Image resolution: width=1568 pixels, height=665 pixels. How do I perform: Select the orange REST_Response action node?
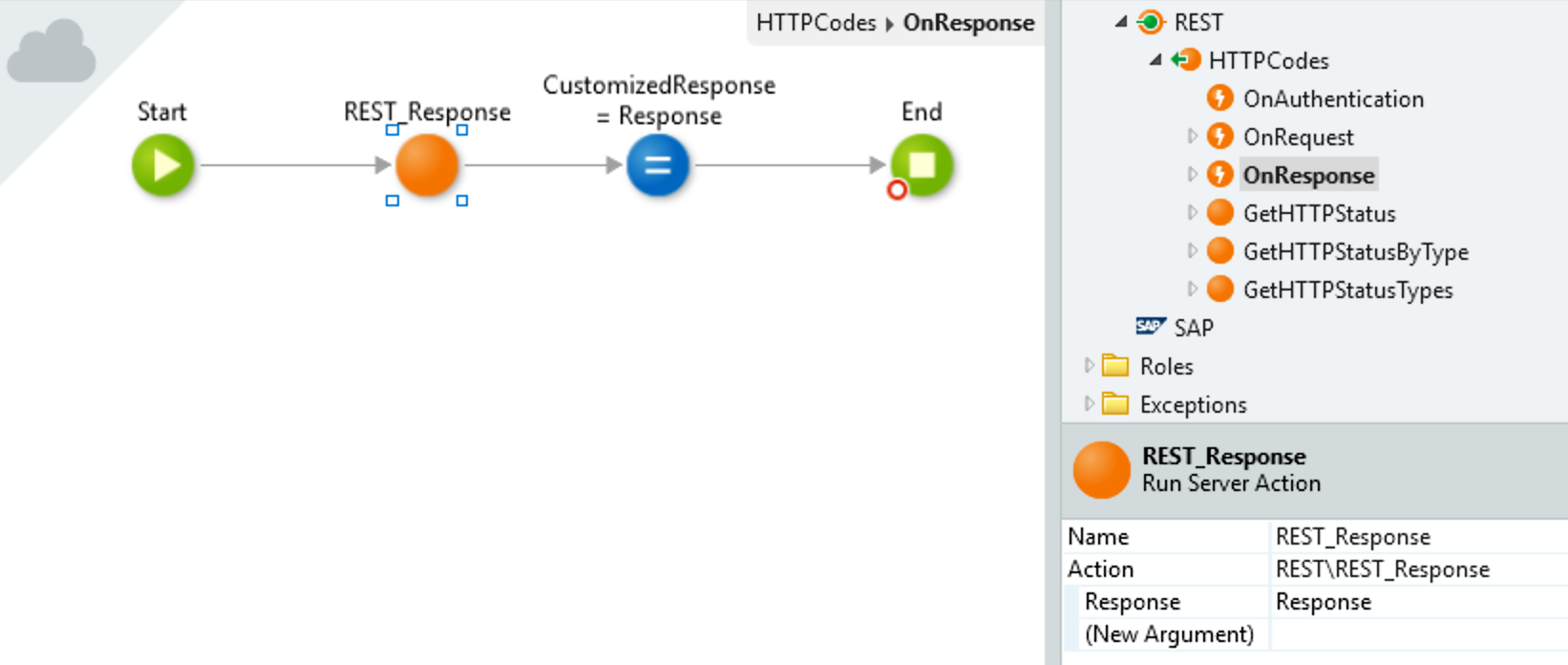427,165
